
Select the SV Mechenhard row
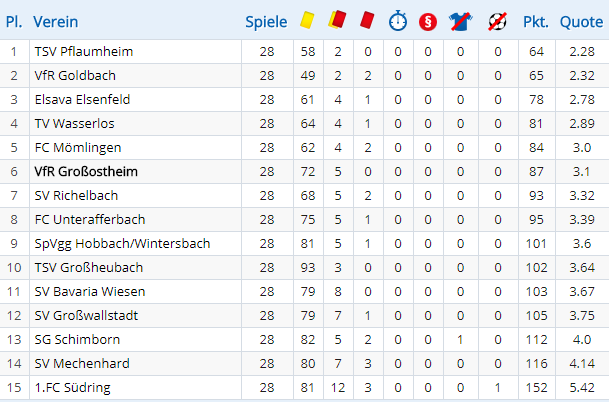pos(304,364)
